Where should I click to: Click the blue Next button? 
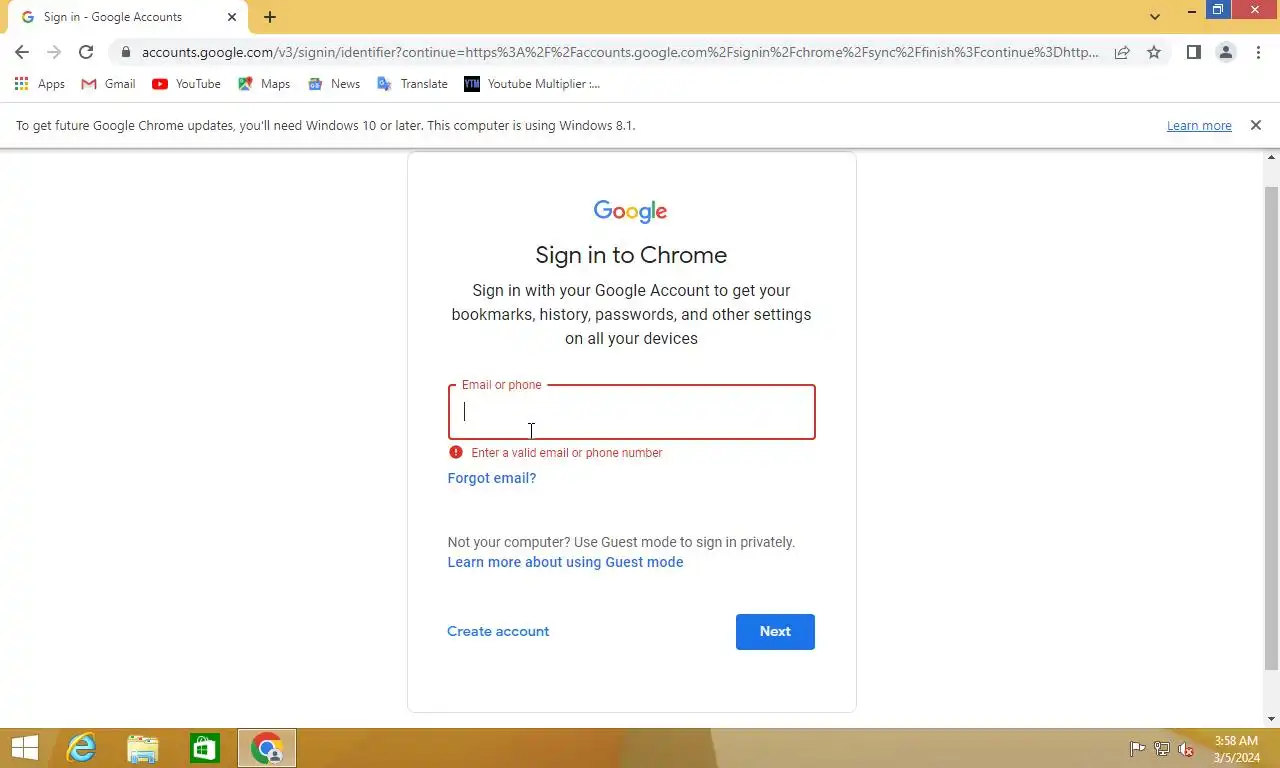775,632
